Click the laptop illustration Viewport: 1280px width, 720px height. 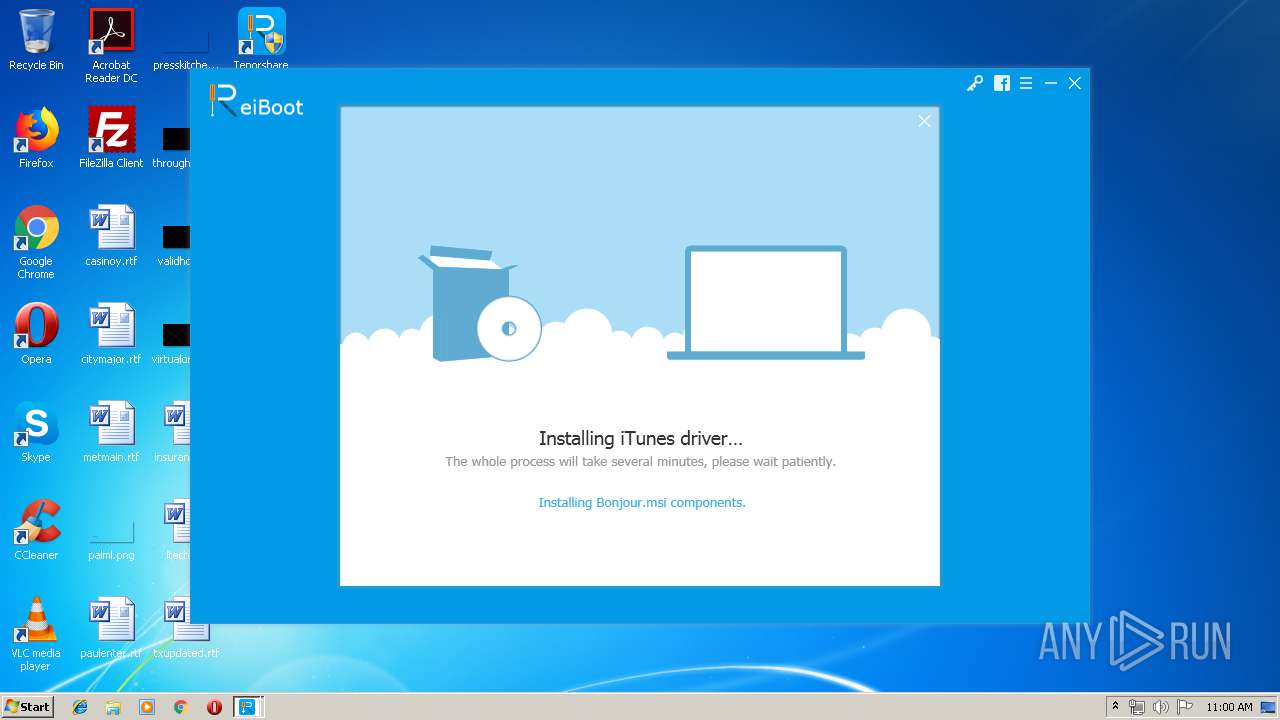tap(766, 303)
